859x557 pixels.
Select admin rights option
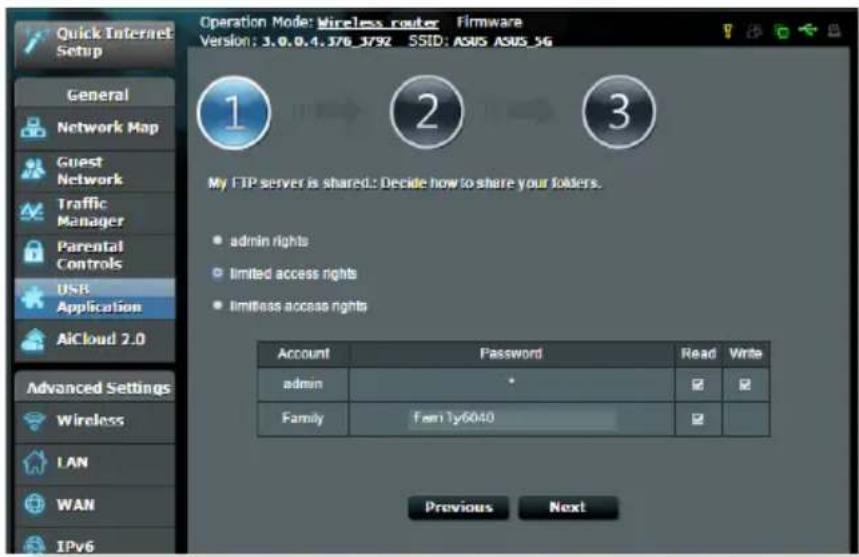click(x=217, y=240)
